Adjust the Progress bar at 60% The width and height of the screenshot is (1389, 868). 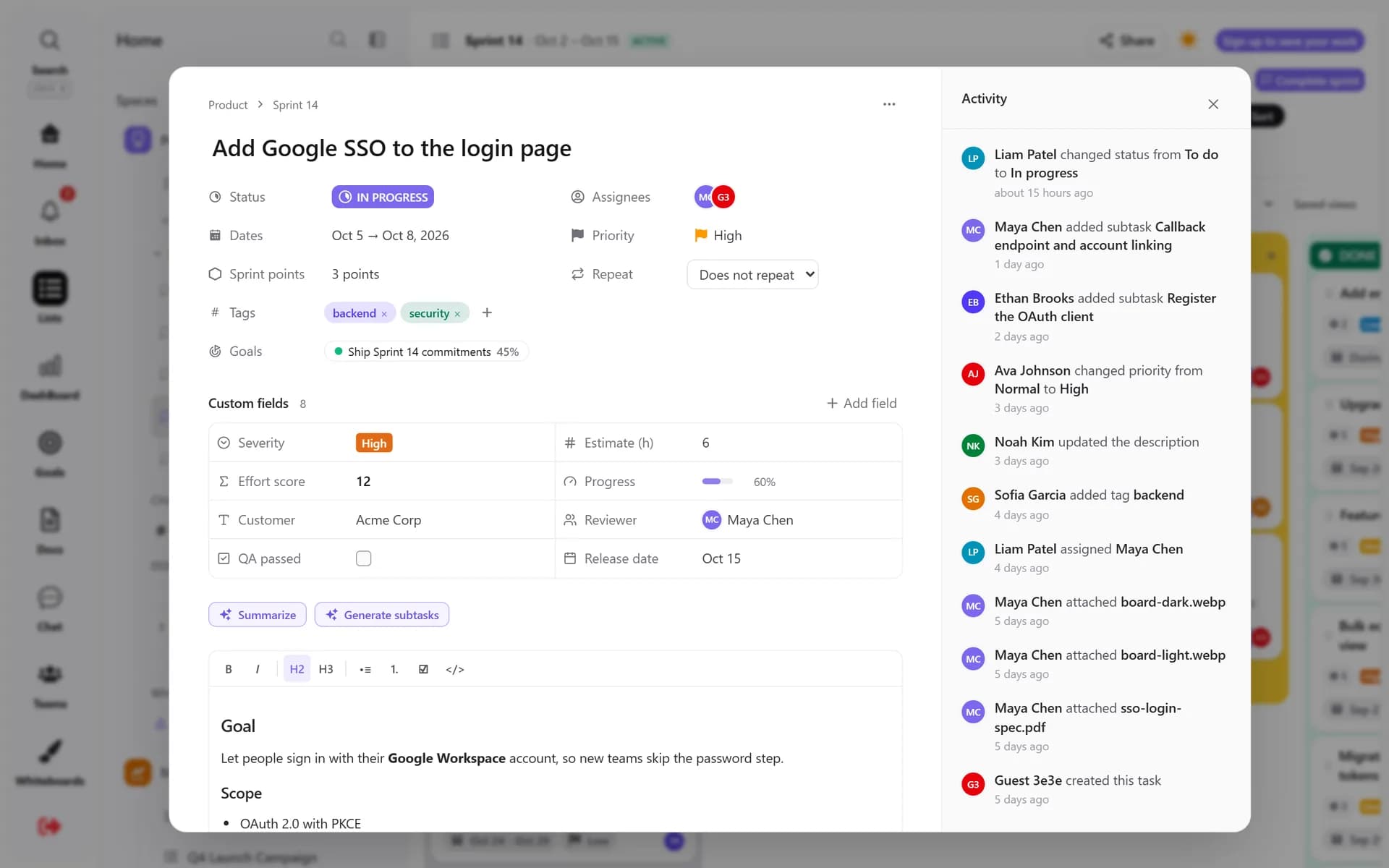pyautogui.click(x=717, y=481)
